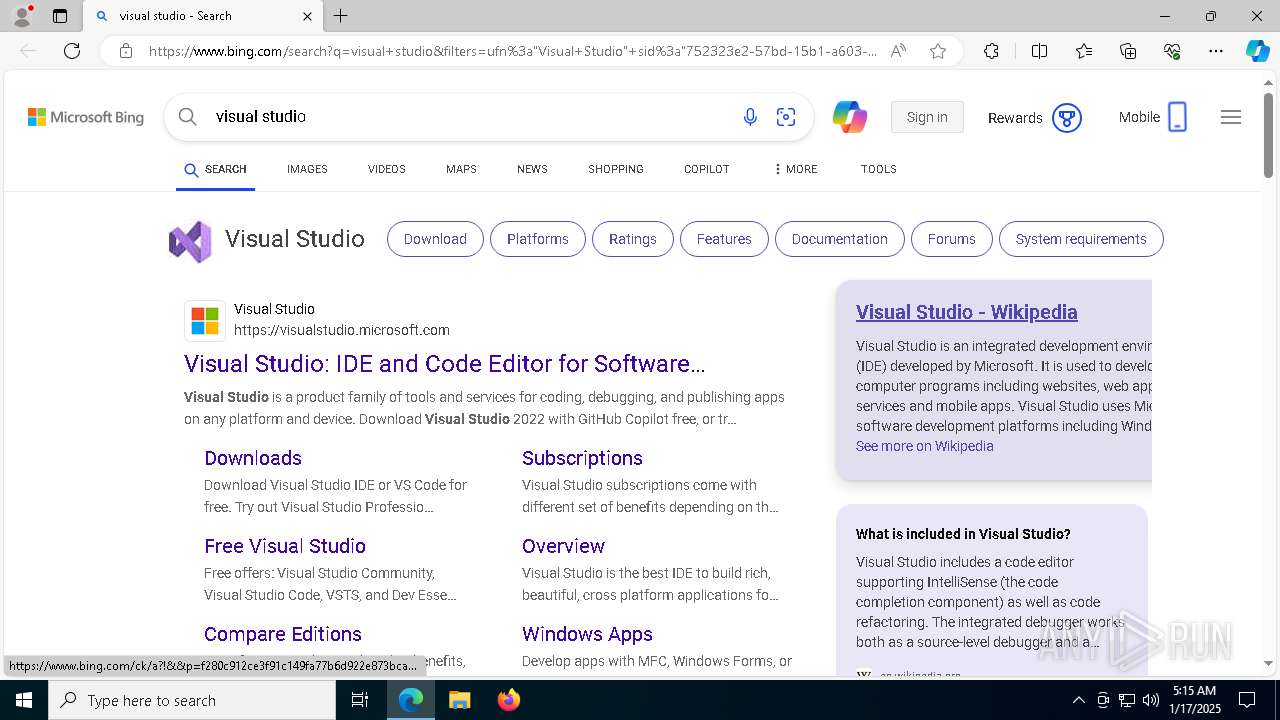Open the Free Visual Studio sublink

click(285, 546)
